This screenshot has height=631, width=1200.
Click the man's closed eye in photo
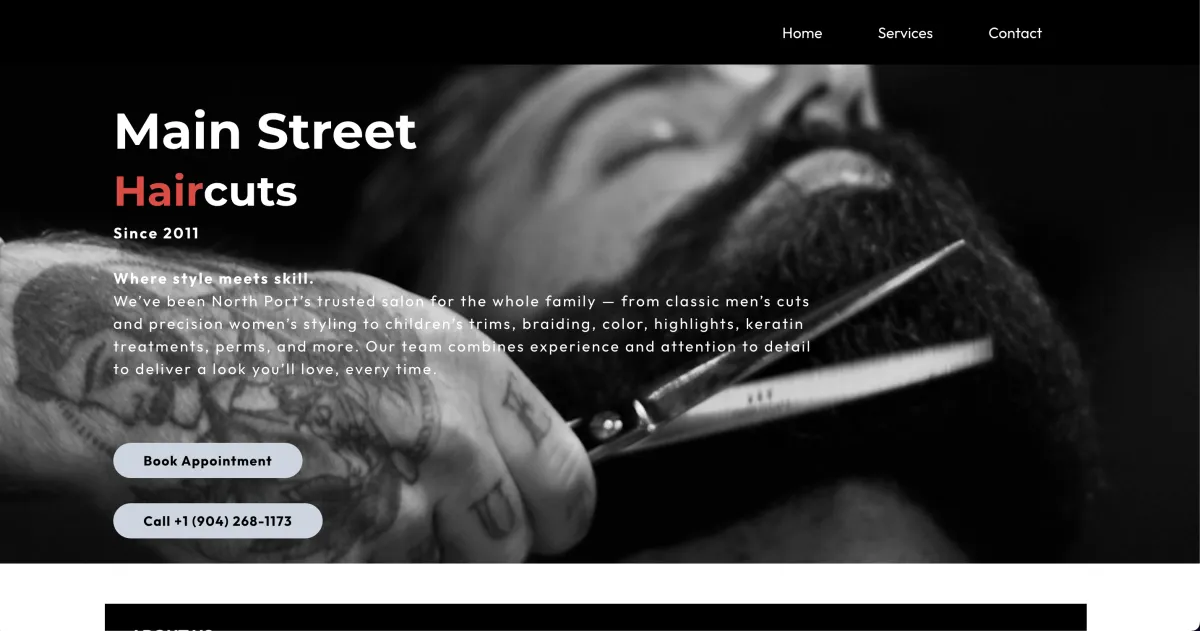640,147
